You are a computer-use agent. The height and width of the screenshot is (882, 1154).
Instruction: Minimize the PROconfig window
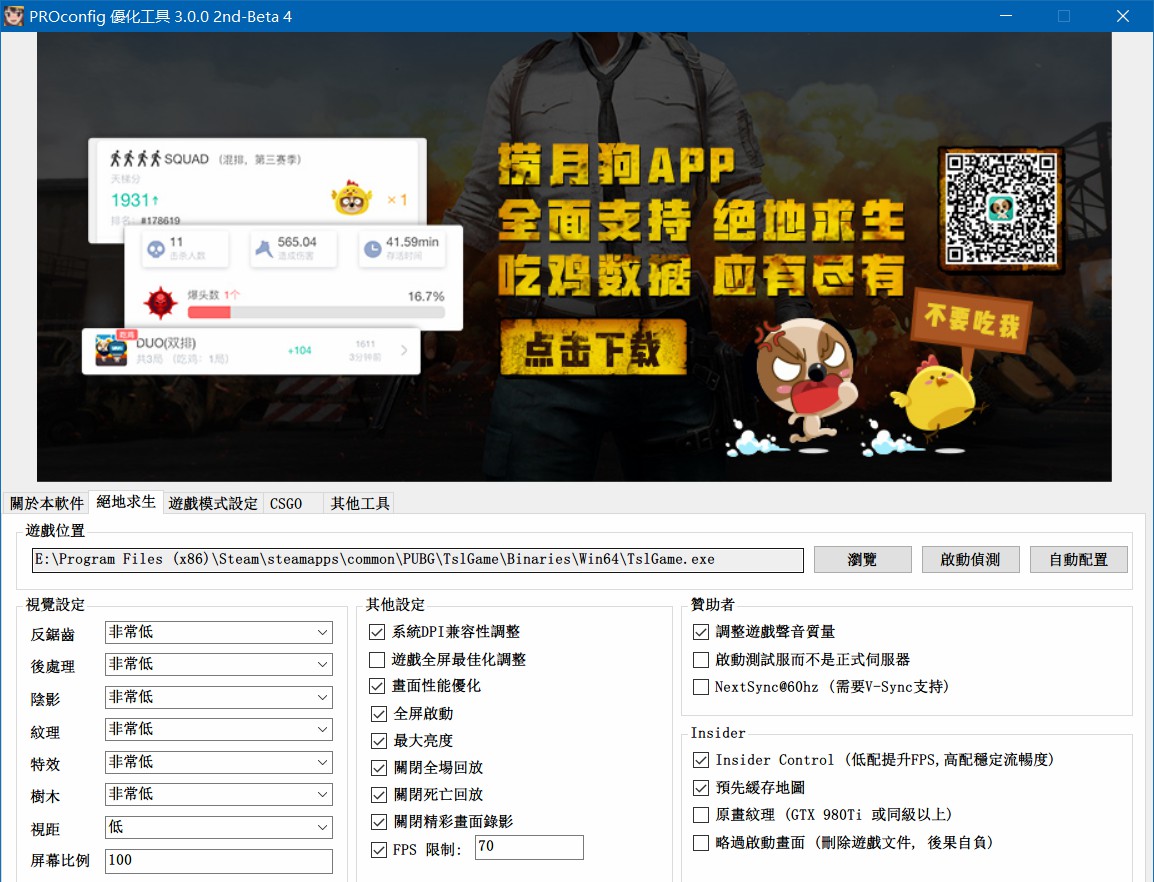click(1006, 15)
